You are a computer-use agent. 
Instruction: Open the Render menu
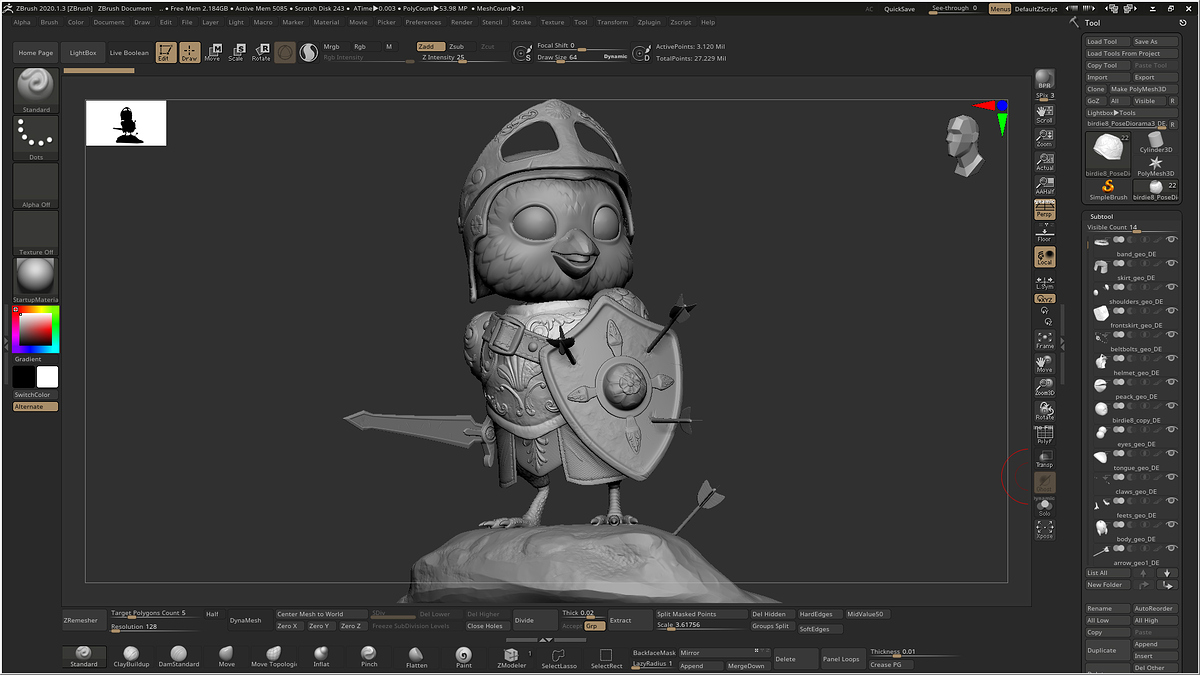click(x=461, y=22)
